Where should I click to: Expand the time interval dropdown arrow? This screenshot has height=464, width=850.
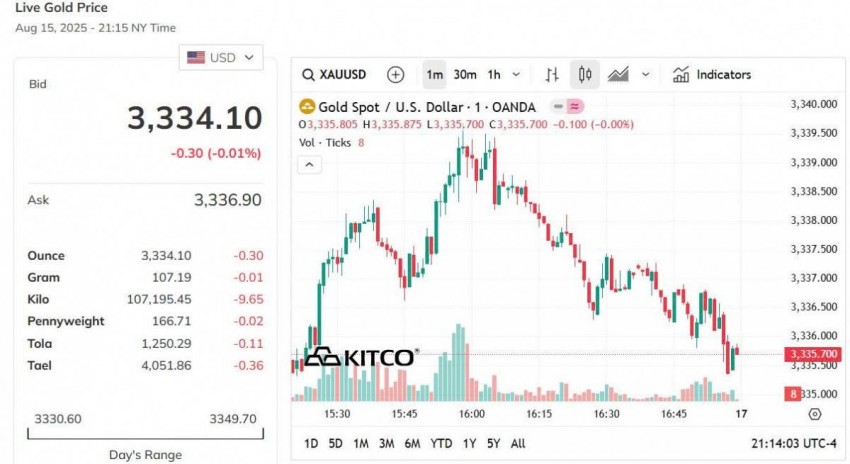(516, 74)
